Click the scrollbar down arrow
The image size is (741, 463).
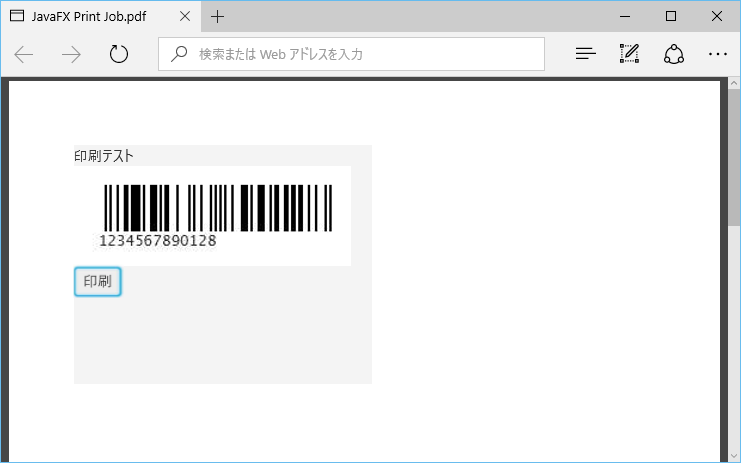point(734,456)
